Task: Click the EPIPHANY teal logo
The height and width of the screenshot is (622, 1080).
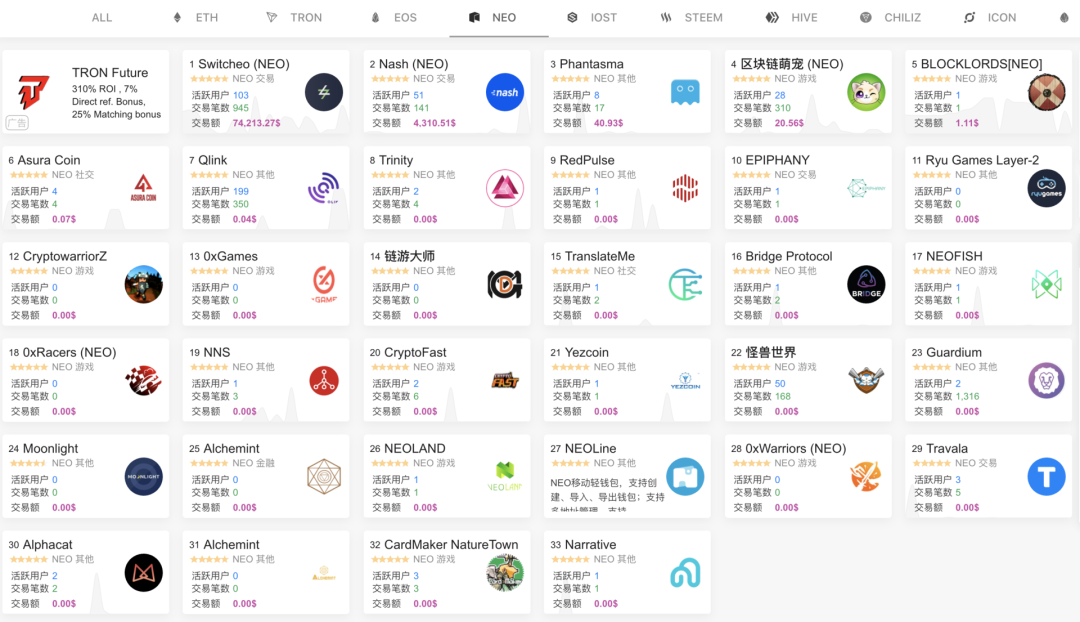Action: (x=866, y=188)
